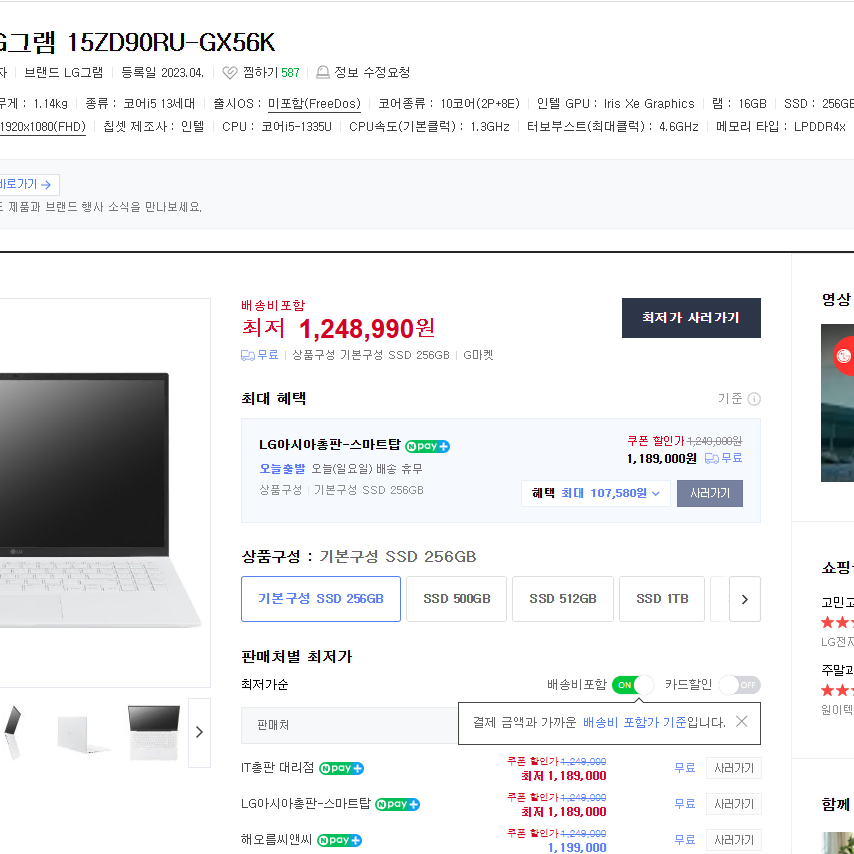Click 최저가 사러가기 button
The height and width of the screenshot is (854, 854).
[691, 318]
